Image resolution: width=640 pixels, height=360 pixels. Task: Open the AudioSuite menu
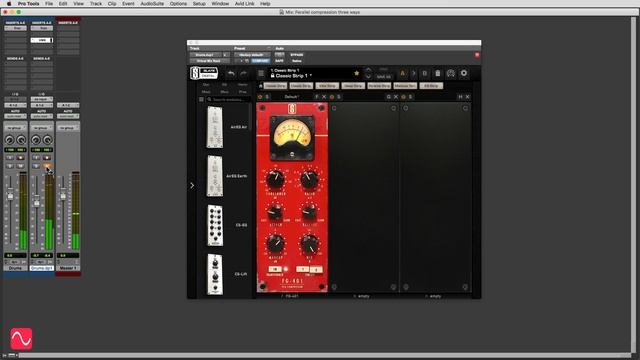click(x=152, y=4)
